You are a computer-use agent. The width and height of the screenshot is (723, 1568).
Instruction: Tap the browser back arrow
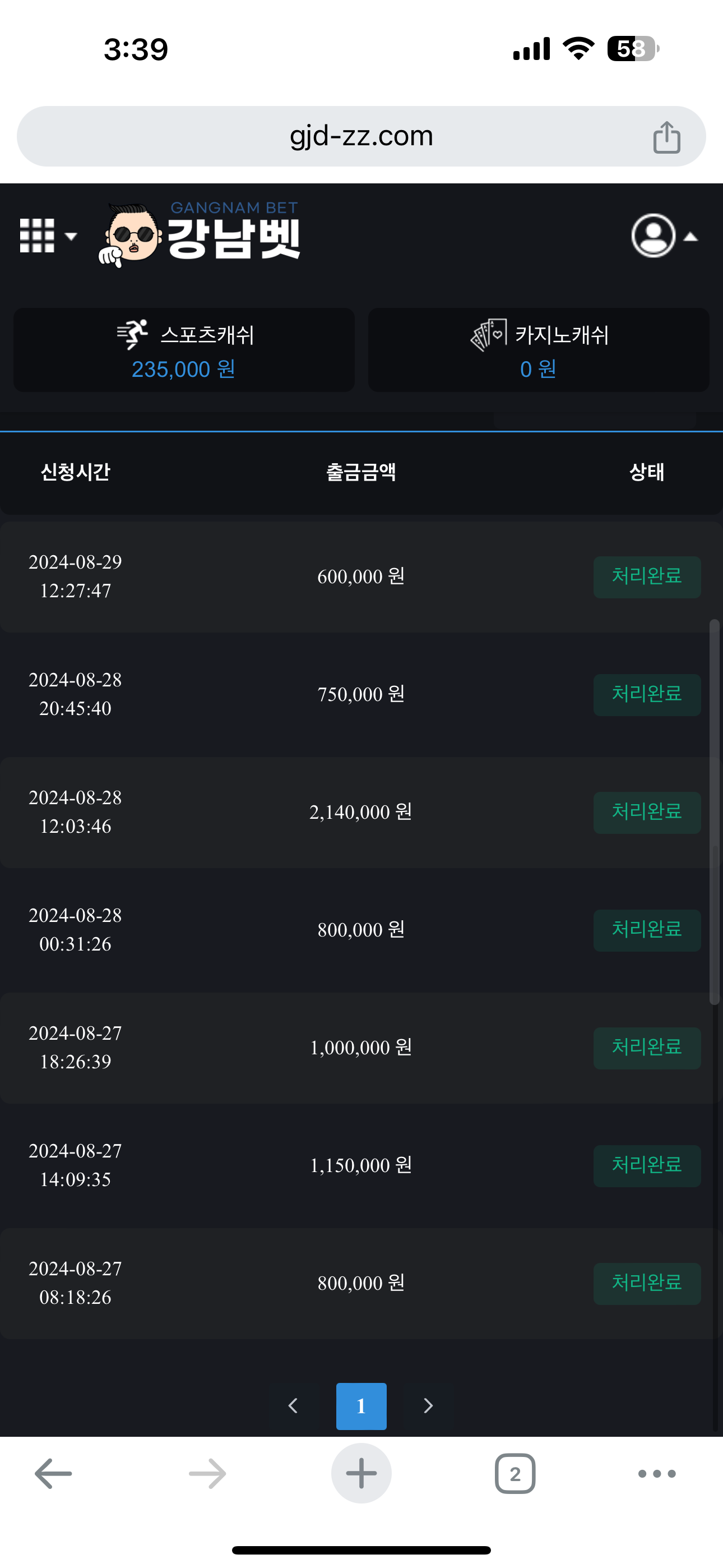click(x=54, y=1474)
